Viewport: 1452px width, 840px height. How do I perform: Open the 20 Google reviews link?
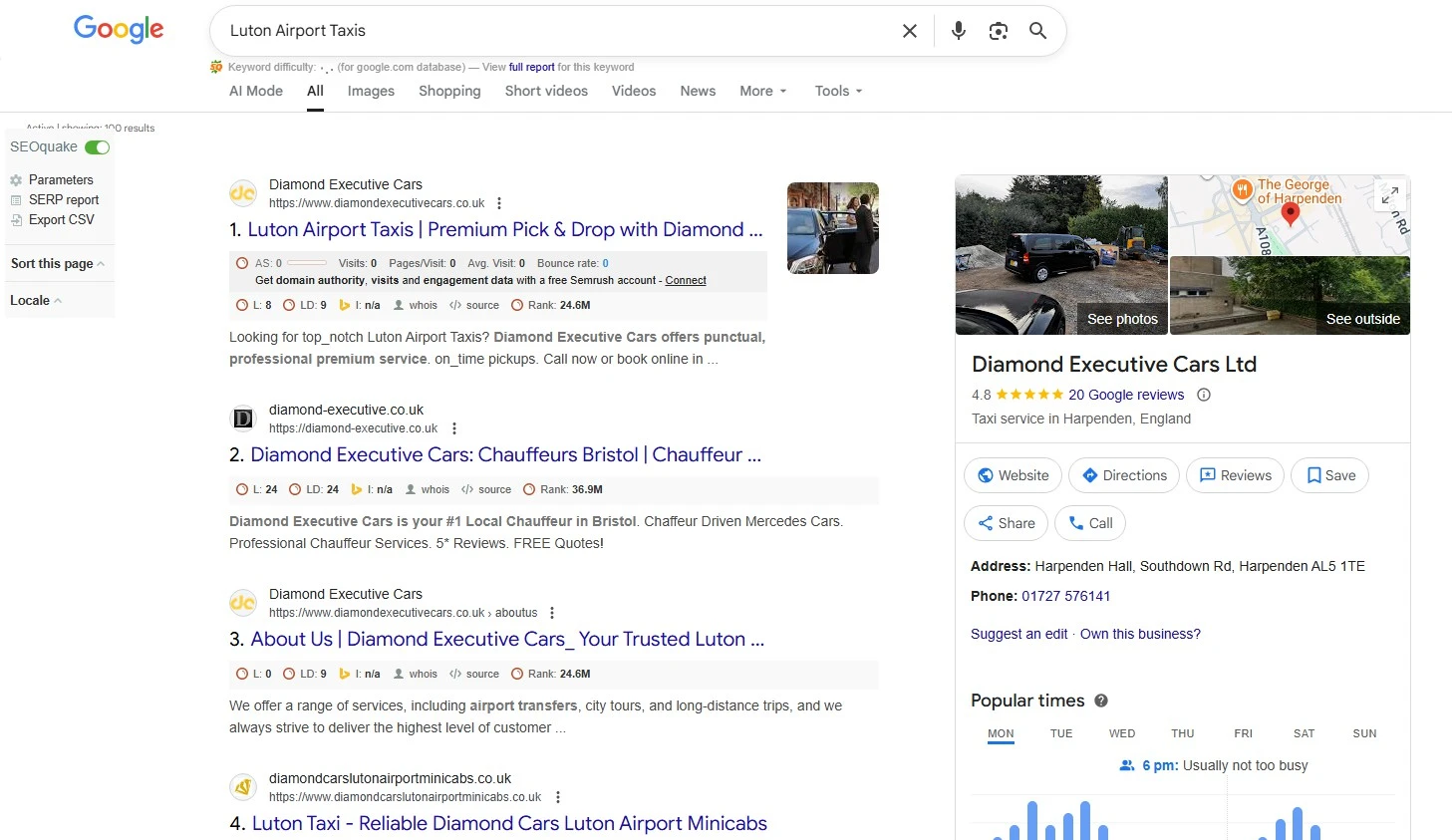pyautogui.click(x=1126, y=395)
